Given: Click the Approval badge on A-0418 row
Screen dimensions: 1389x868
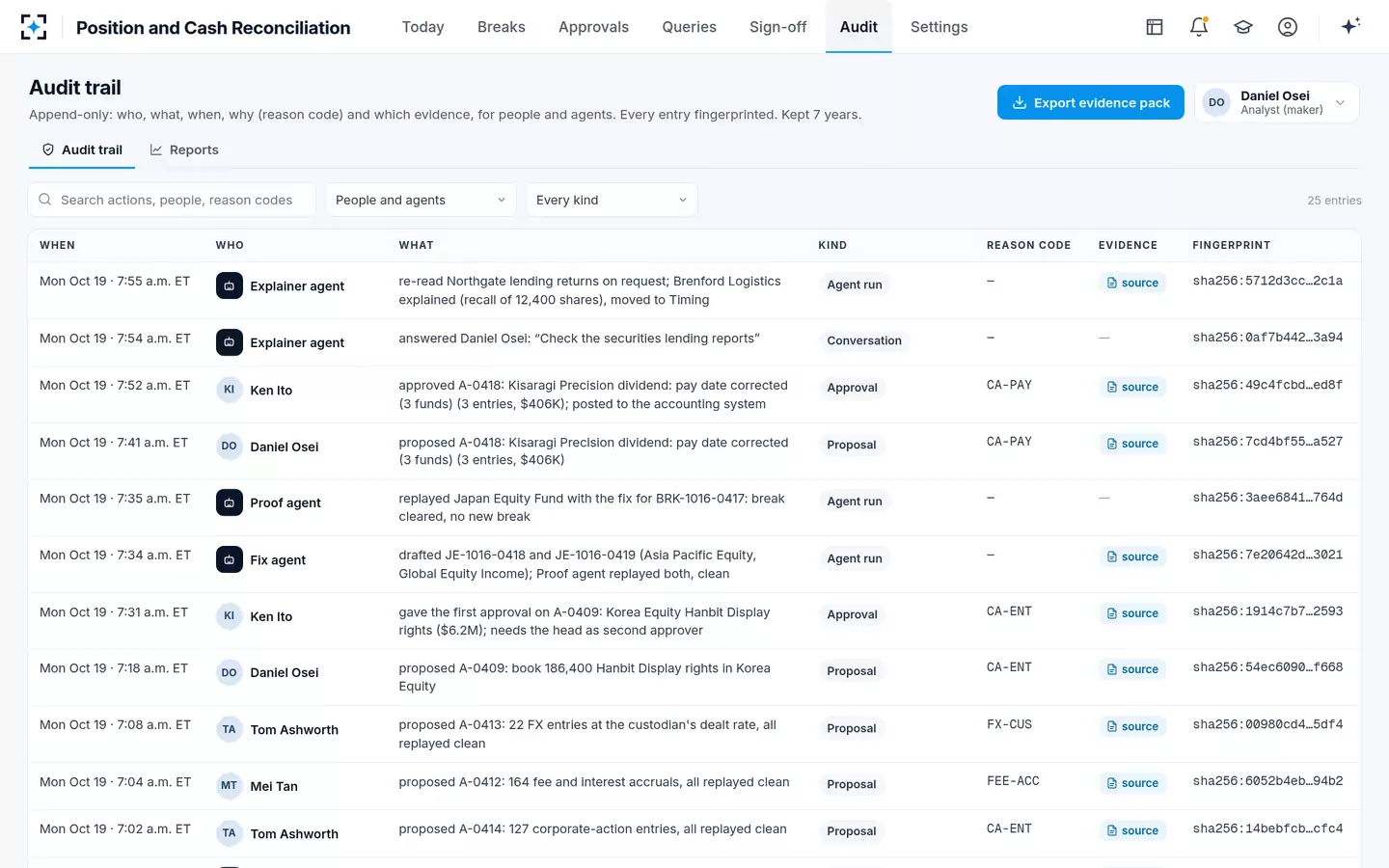Looking at the screenshot, I should [853, 388].
